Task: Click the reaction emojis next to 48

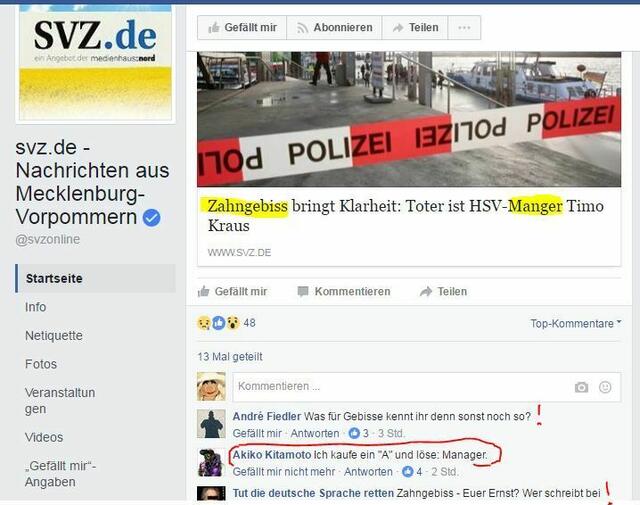Action: pyautogui.click(x=218, y=323)
